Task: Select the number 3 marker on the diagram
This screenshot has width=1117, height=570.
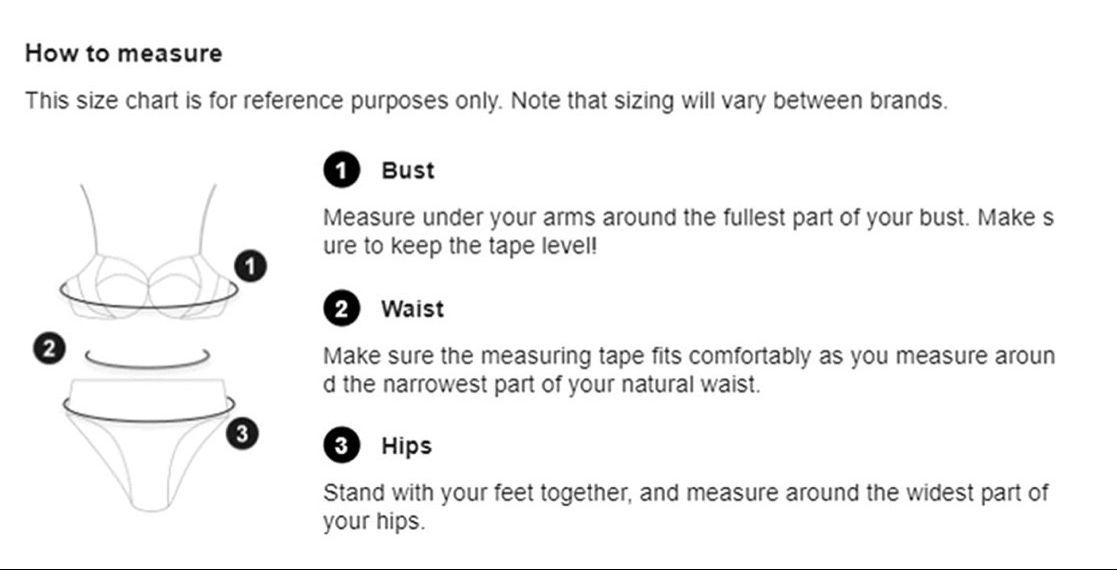Action: 241,433
